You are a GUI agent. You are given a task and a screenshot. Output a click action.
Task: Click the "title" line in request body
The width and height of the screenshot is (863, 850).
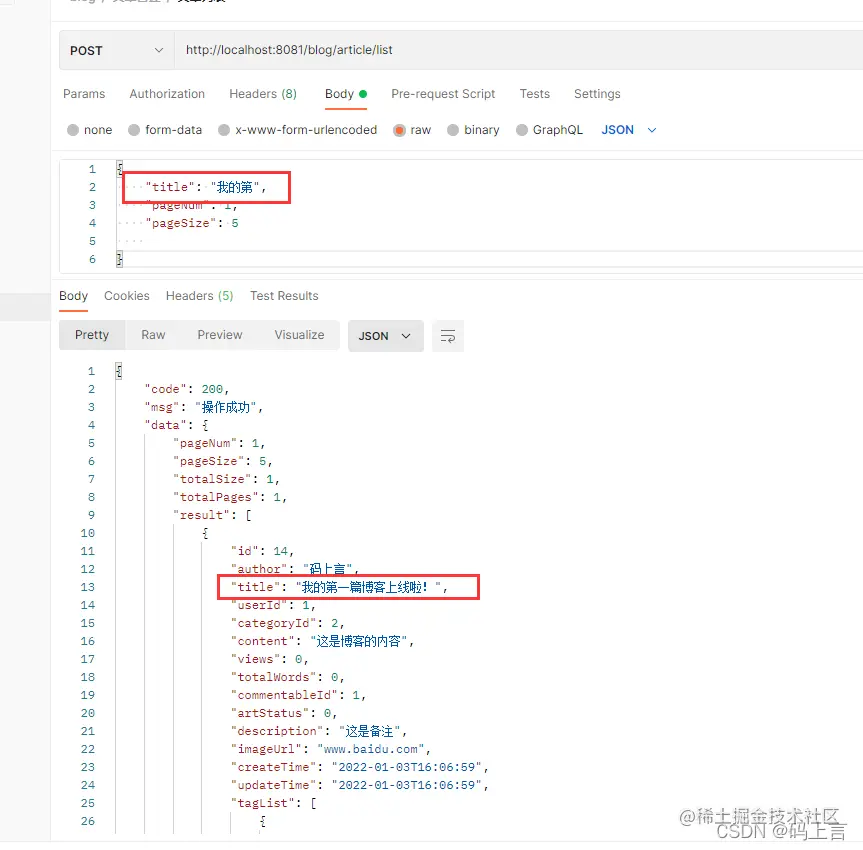pos(205,187)
